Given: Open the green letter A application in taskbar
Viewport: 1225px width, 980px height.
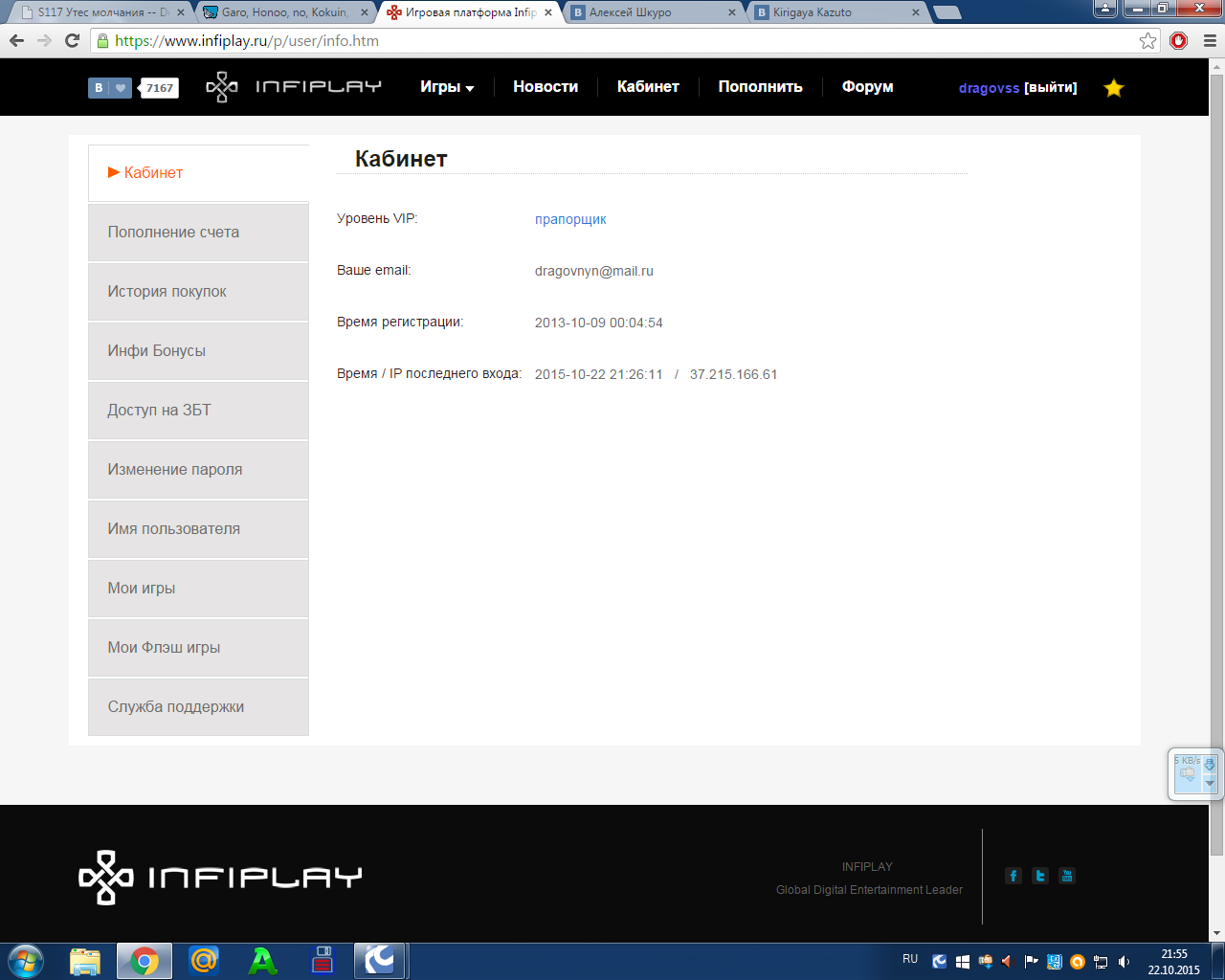Looking at the screenshot, I should coord(262,961).
